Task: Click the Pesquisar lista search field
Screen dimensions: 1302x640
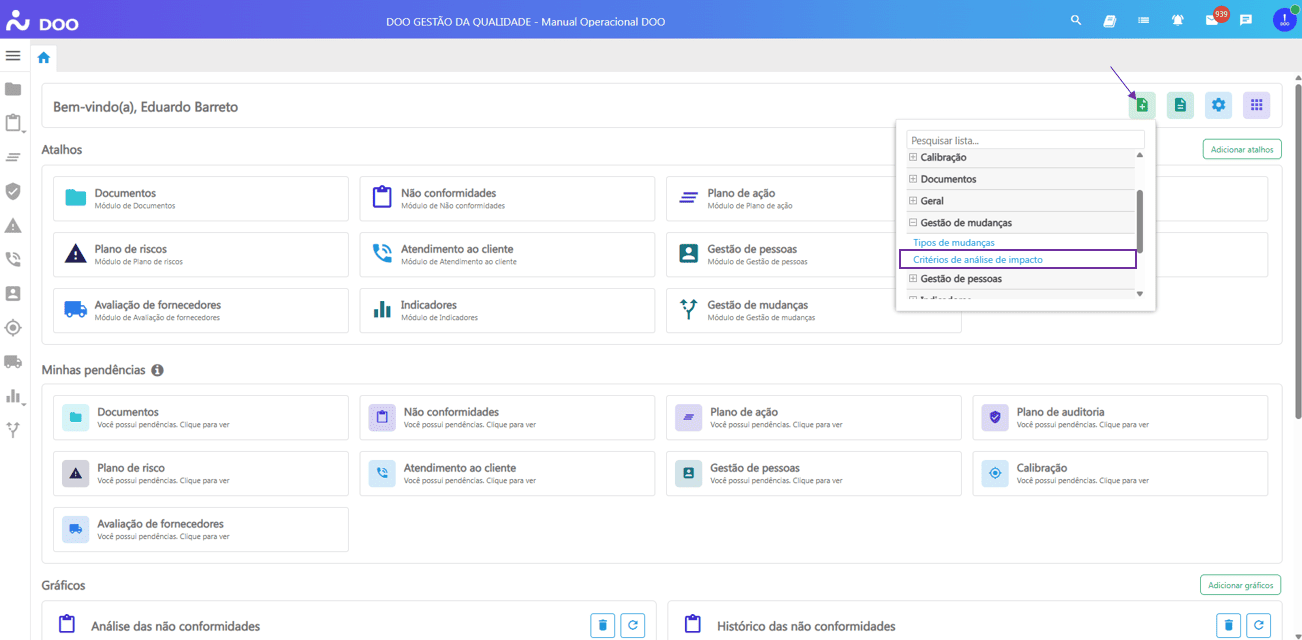Action: [x=1024, y=141]
